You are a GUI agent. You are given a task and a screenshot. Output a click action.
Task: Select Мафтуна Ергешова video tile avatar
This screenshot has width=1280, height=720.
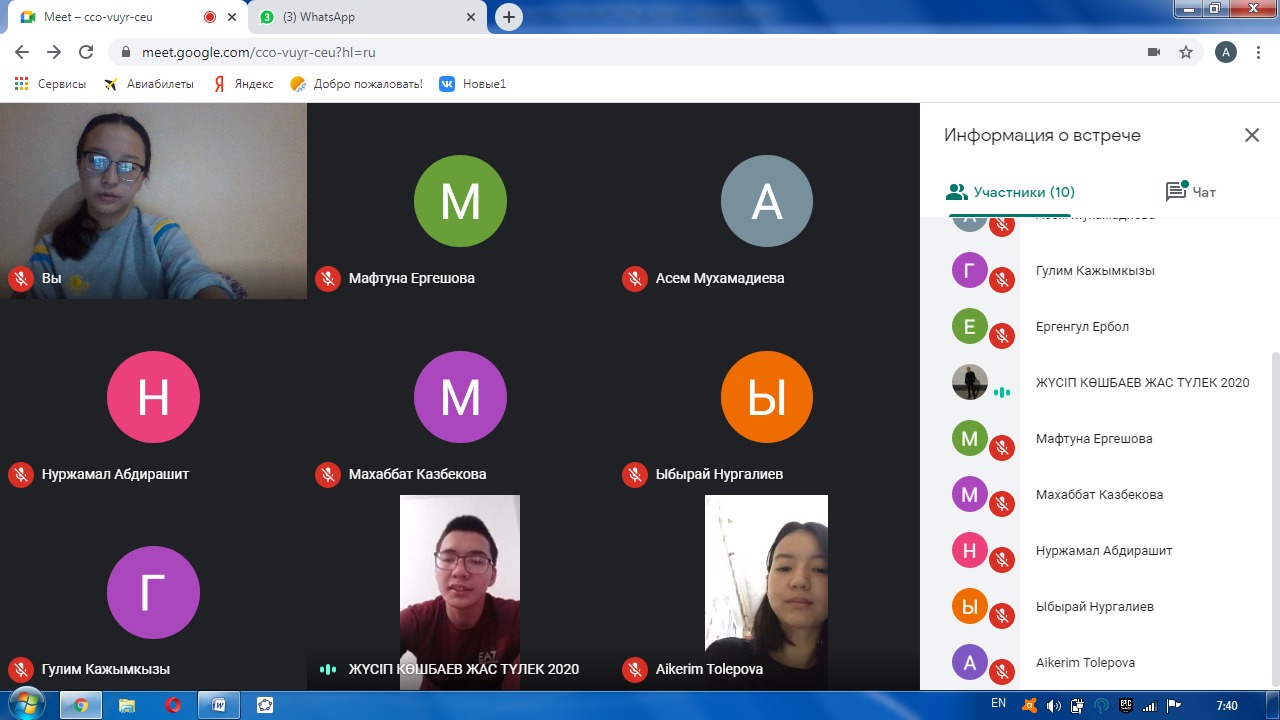(460, 201)
